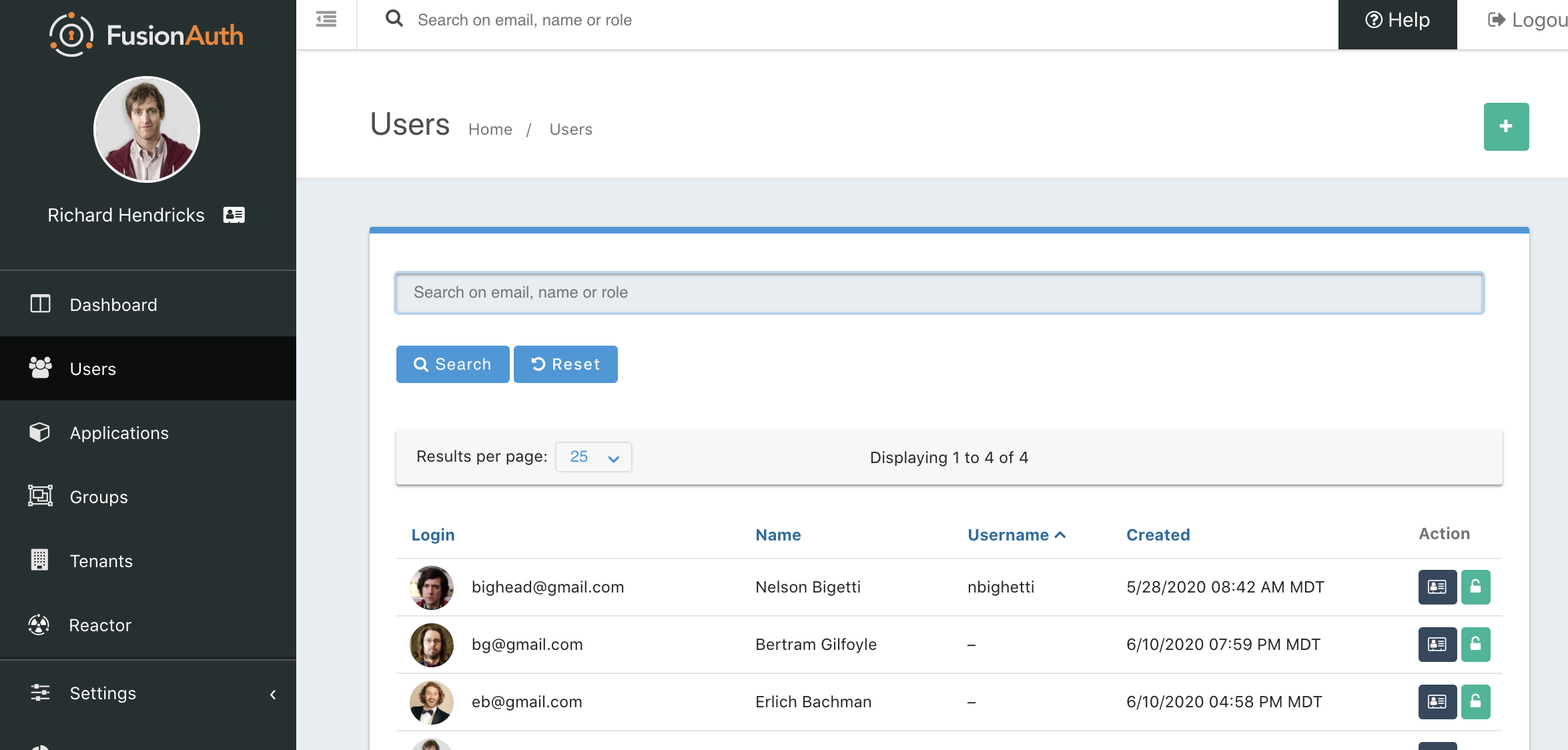Click the blue Search button
The width and height of the screenshot is (1568, 750).
(x=452, y=364)
